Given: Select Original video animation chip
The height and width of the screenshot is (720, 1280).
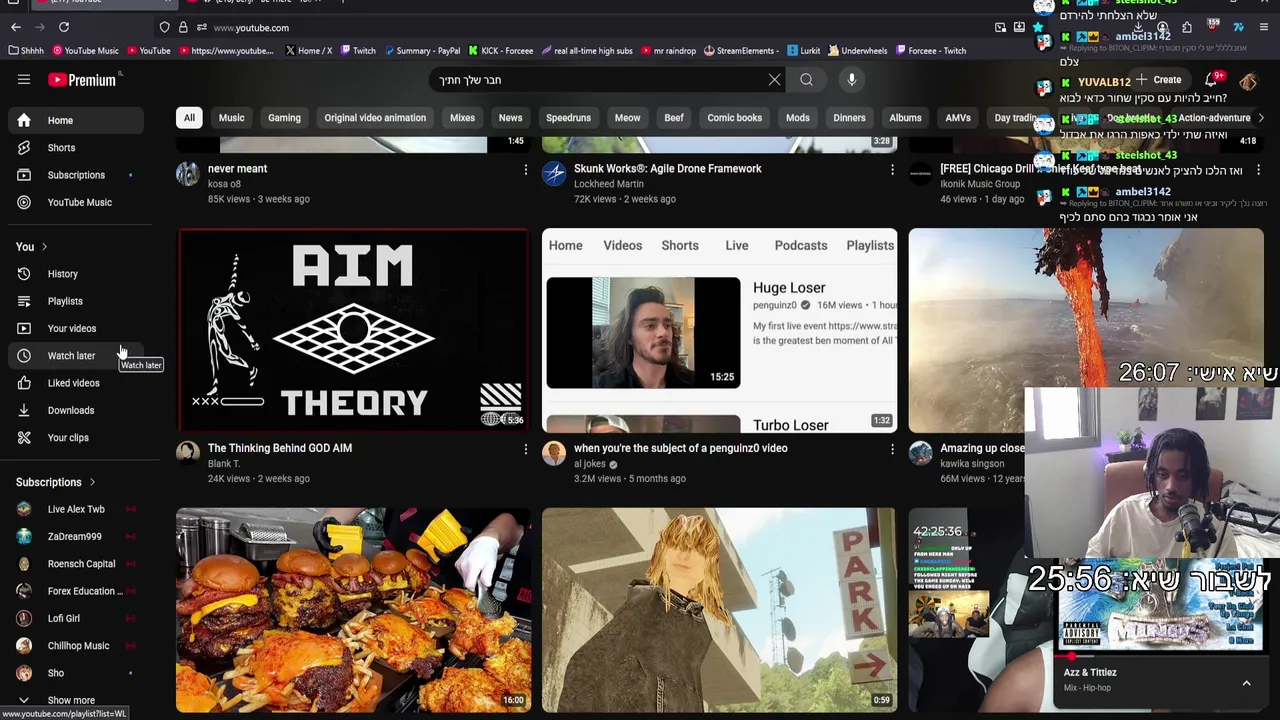Looking at the screenshot, I should [375, 118].
